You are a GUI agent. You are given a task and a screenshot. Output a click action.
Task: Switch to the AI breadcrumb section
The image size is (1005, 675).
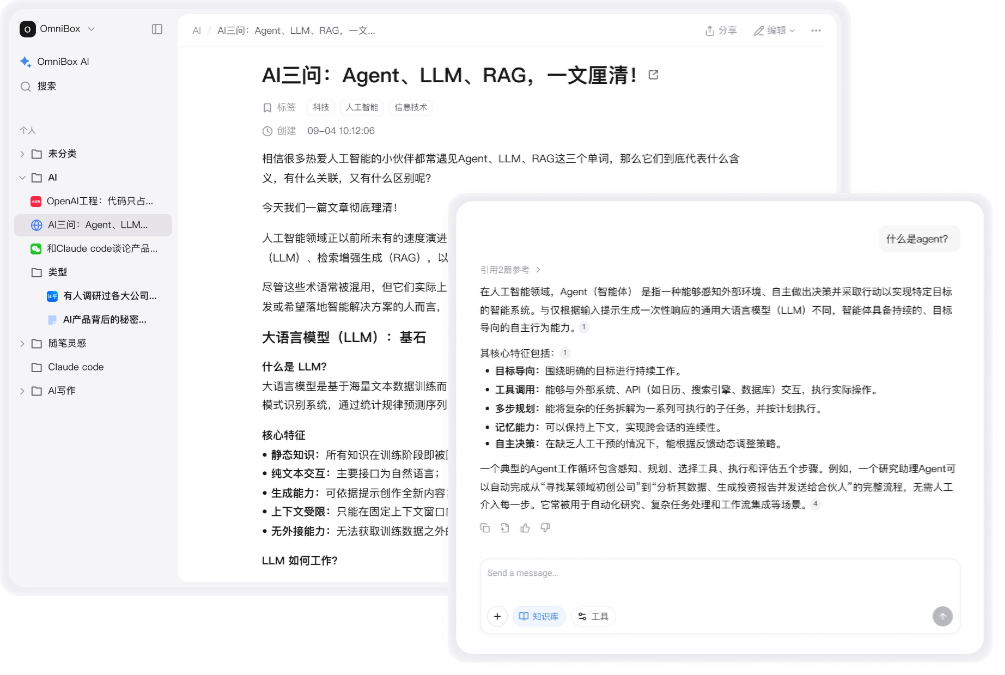197,30
